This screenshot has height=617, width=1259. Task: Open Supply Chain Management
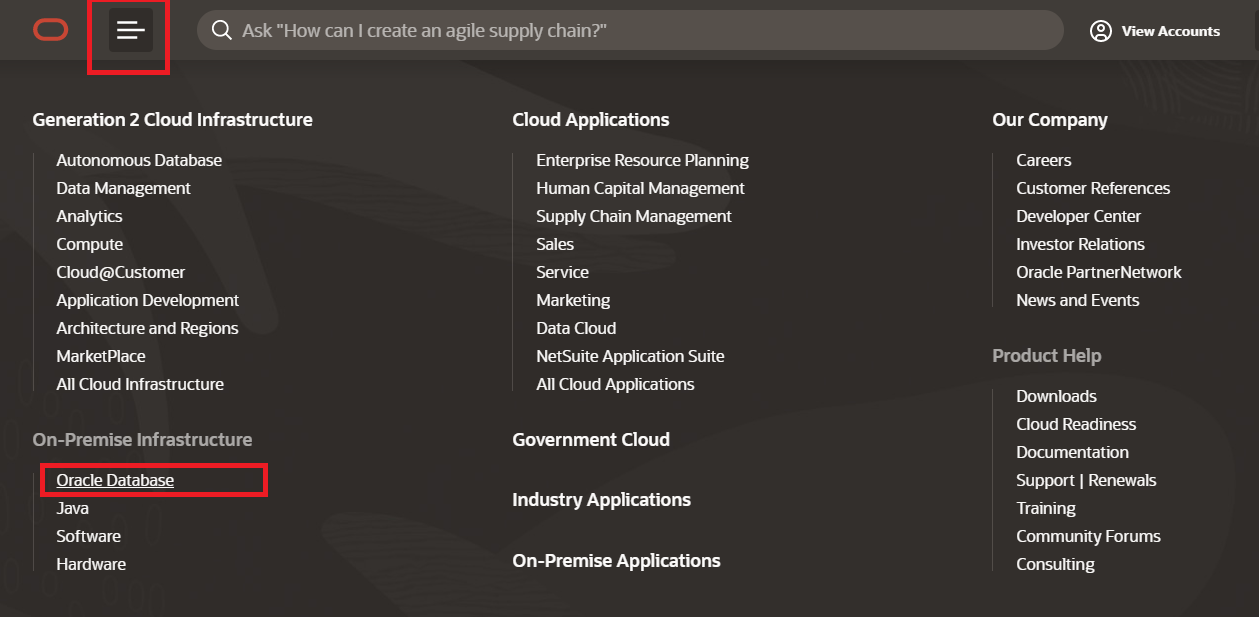click(634, 216)
